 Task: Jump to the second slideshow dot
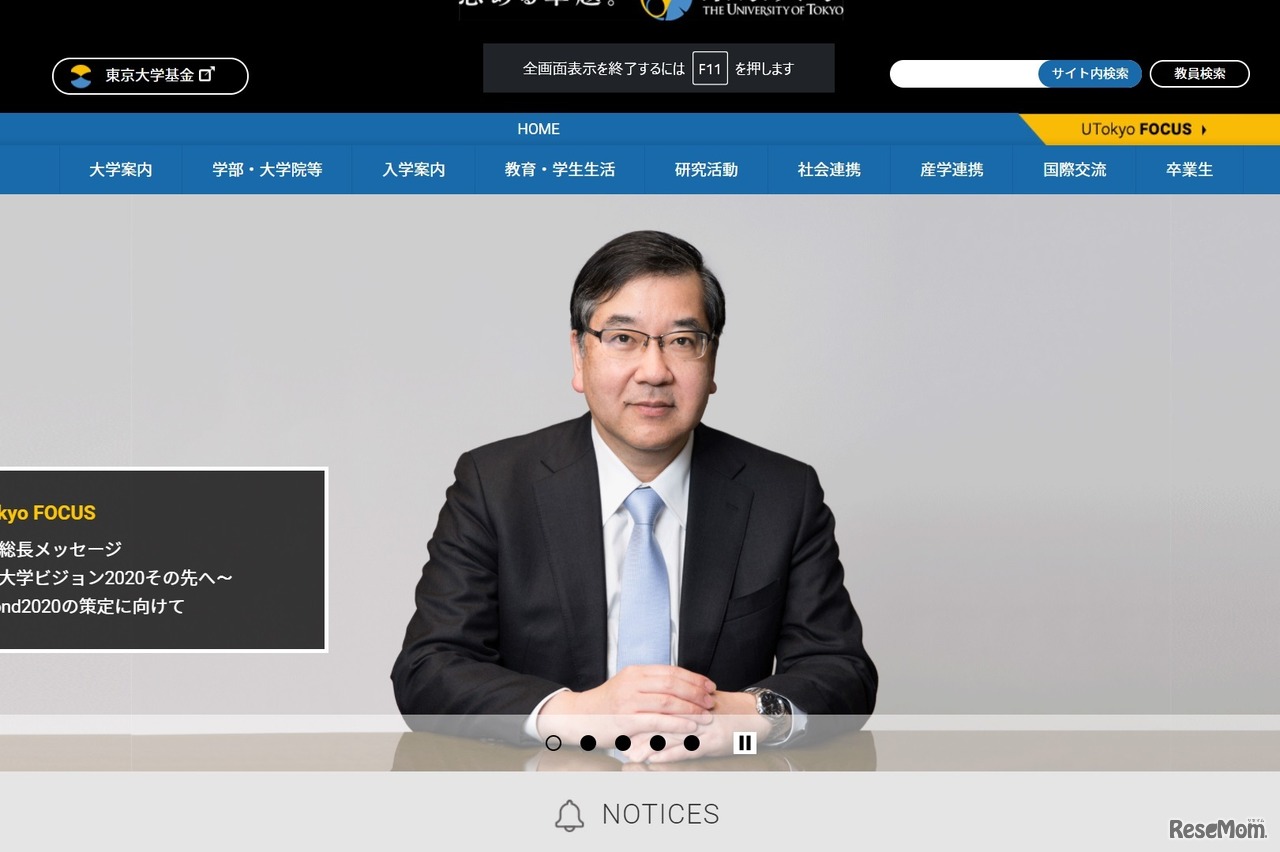[x=588, y=743]
